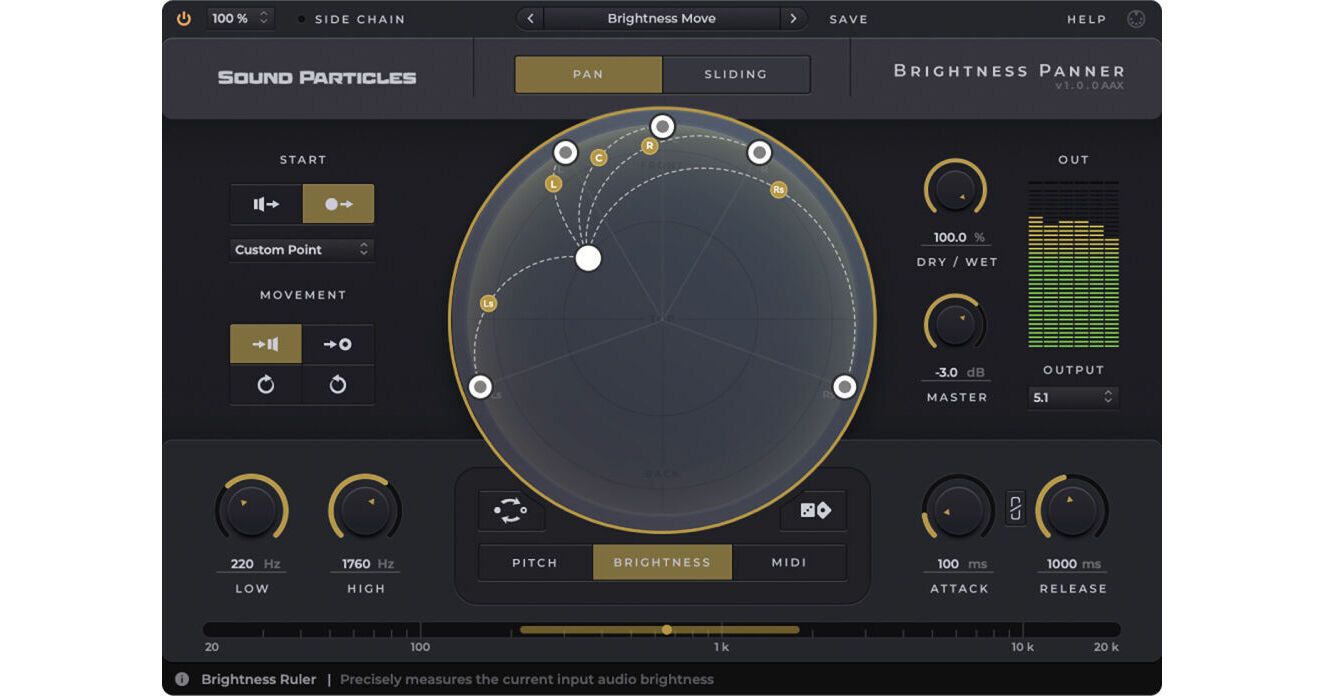
Task: Click the next preset arrow beside Brightness Move
Action: click(793, 18)
